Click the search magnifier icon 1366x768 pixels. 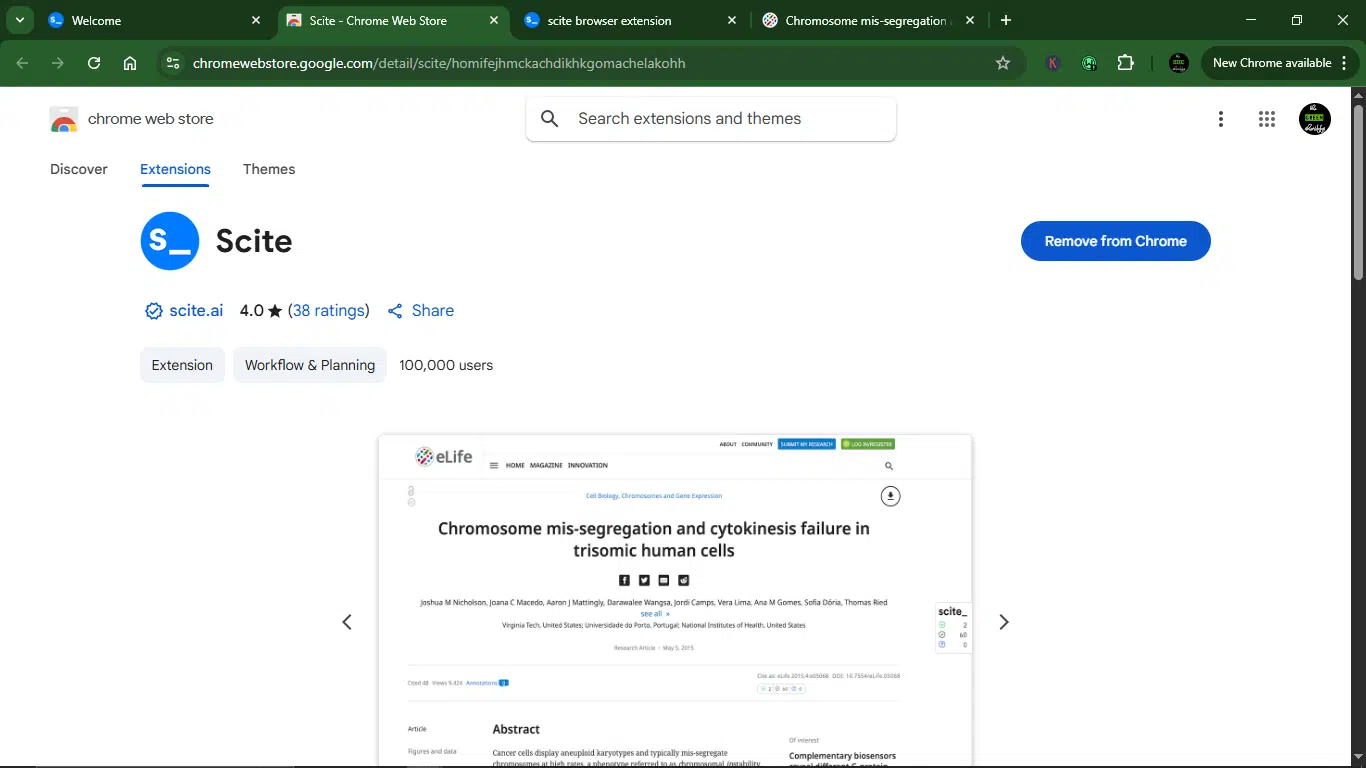[550, 119]
